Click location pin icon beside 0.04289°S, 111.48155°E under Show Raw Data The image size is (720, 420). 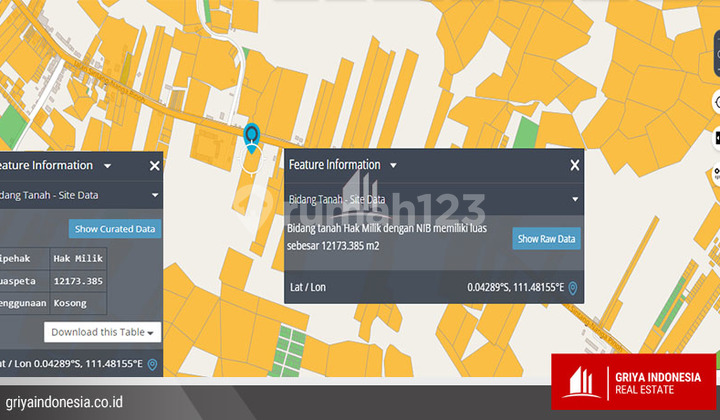[573, 288]
